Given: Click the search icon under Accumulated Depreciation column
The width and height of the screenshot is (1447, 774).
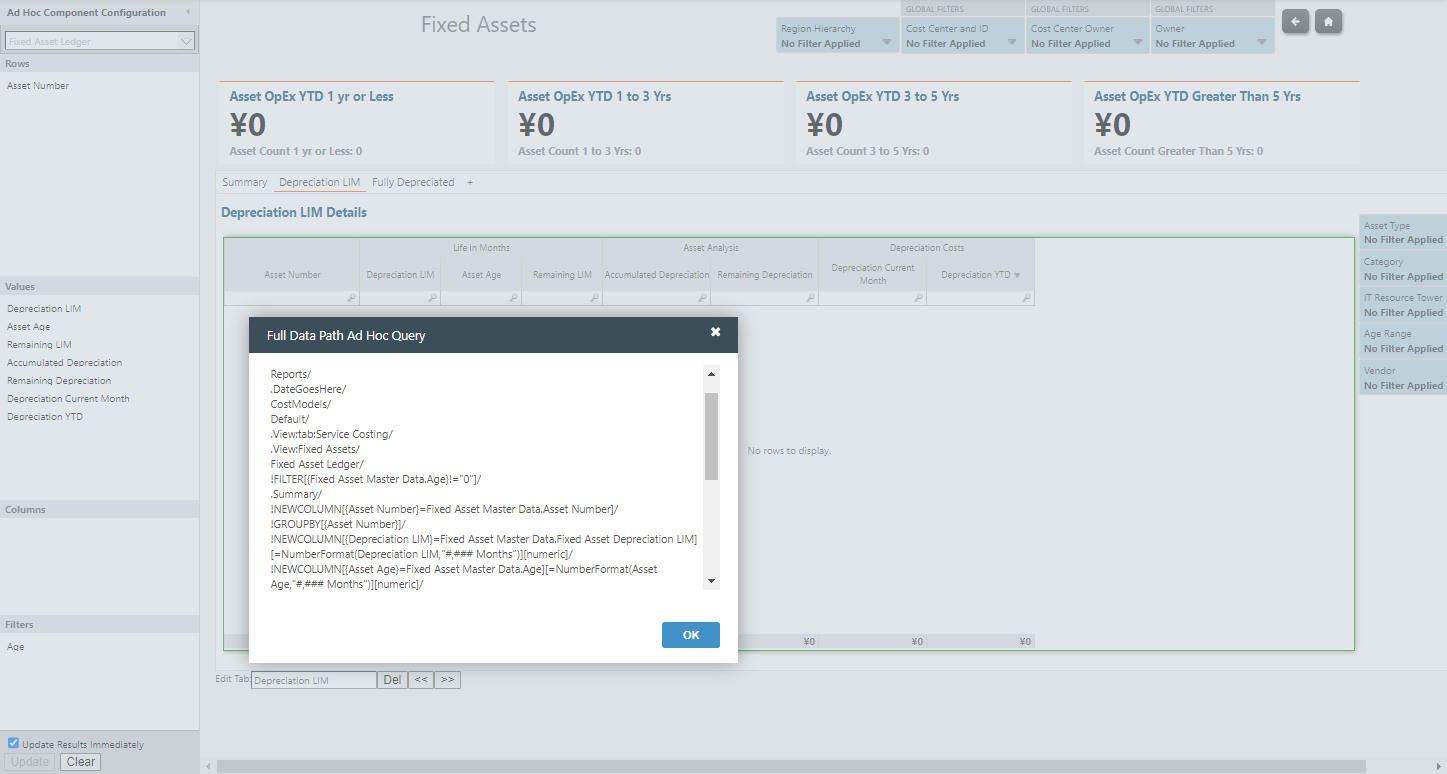Looking at the screenshot, I should [702, 298].
